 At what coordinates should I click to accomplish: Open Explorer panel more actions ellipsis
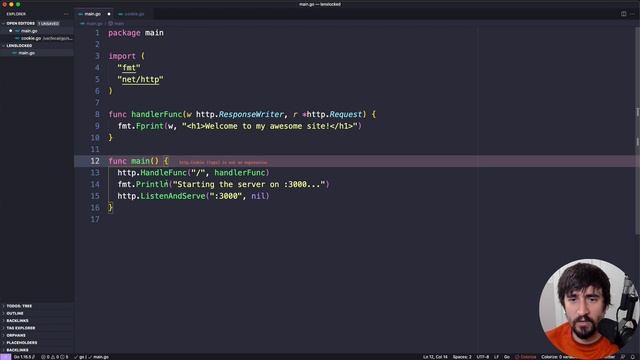click(66, 14)
